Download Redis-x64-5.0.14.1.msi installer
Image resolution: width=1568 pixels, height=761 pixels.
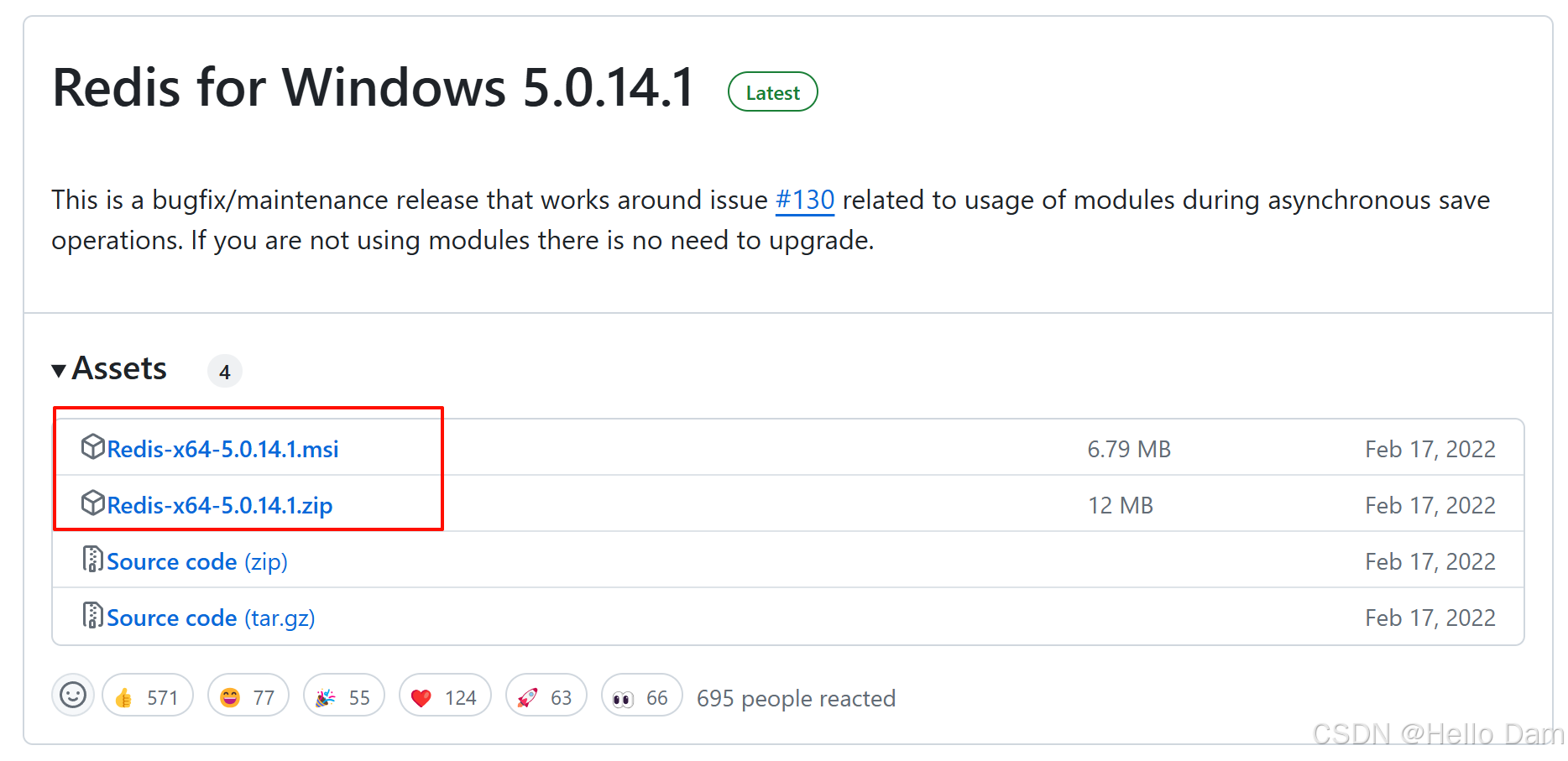click(223, 449)
